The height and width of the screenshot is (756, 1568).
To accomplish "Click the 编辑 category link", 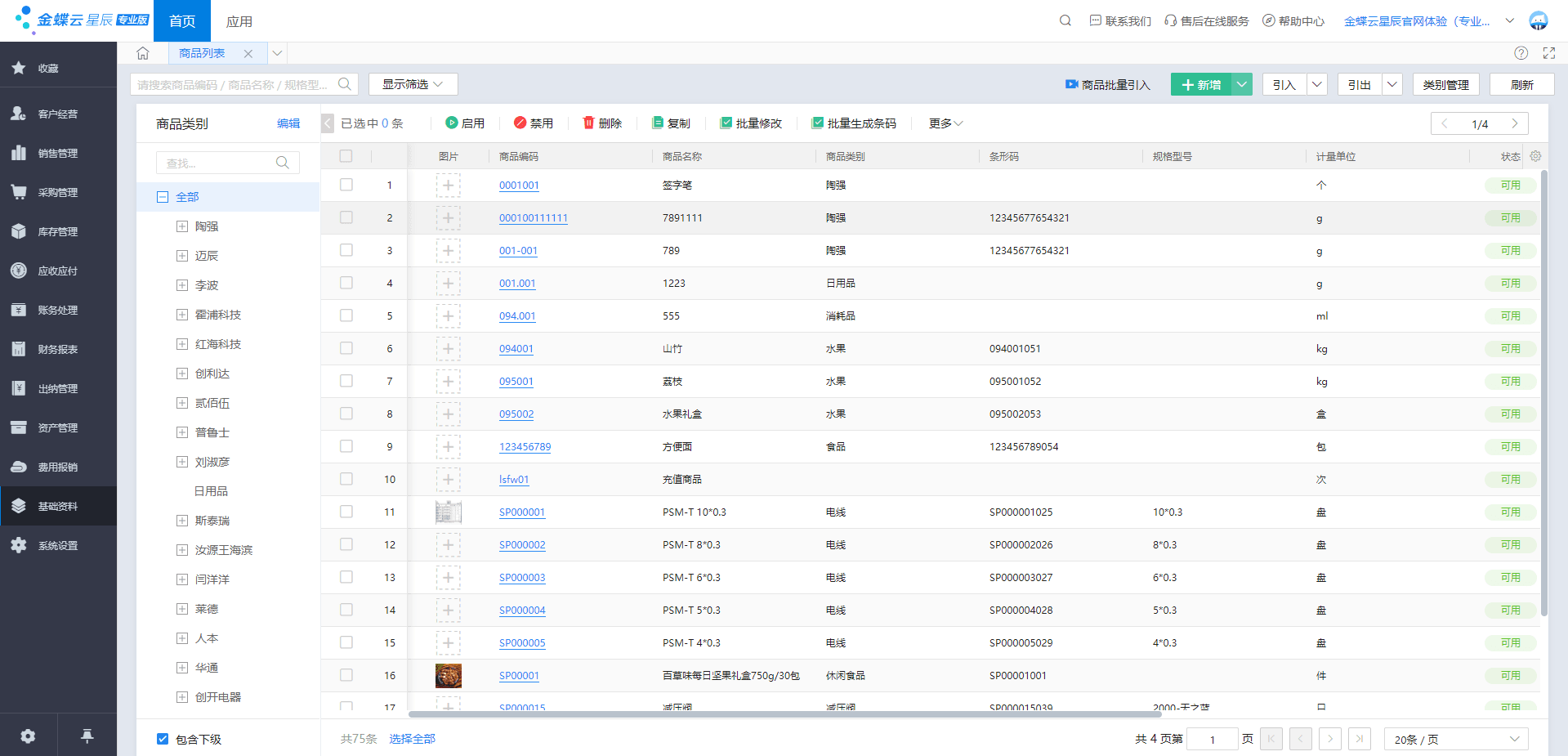I will (288, 123).
